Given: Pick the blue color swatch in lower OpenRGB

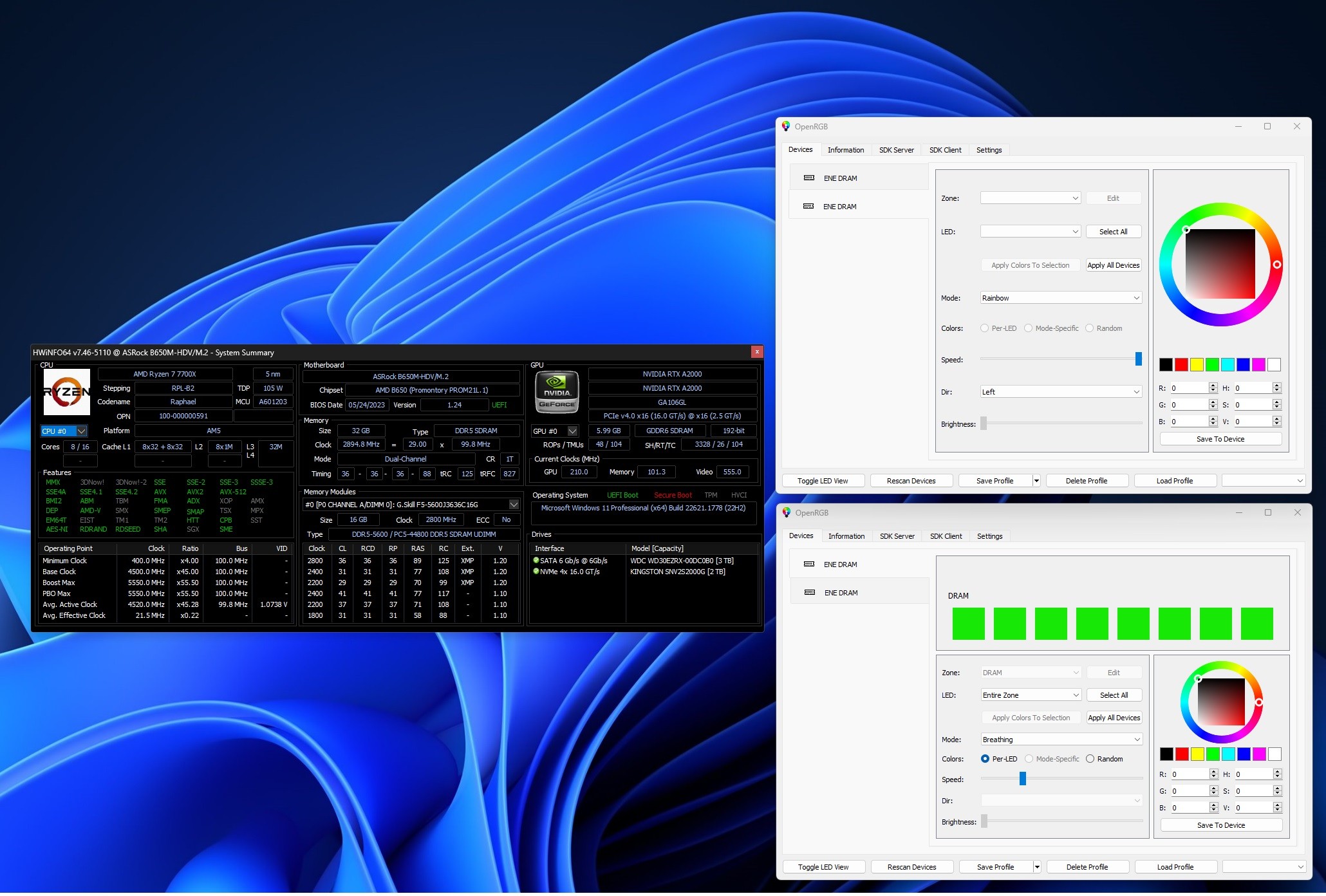Looking at the screenshot, I should 1244,754.
